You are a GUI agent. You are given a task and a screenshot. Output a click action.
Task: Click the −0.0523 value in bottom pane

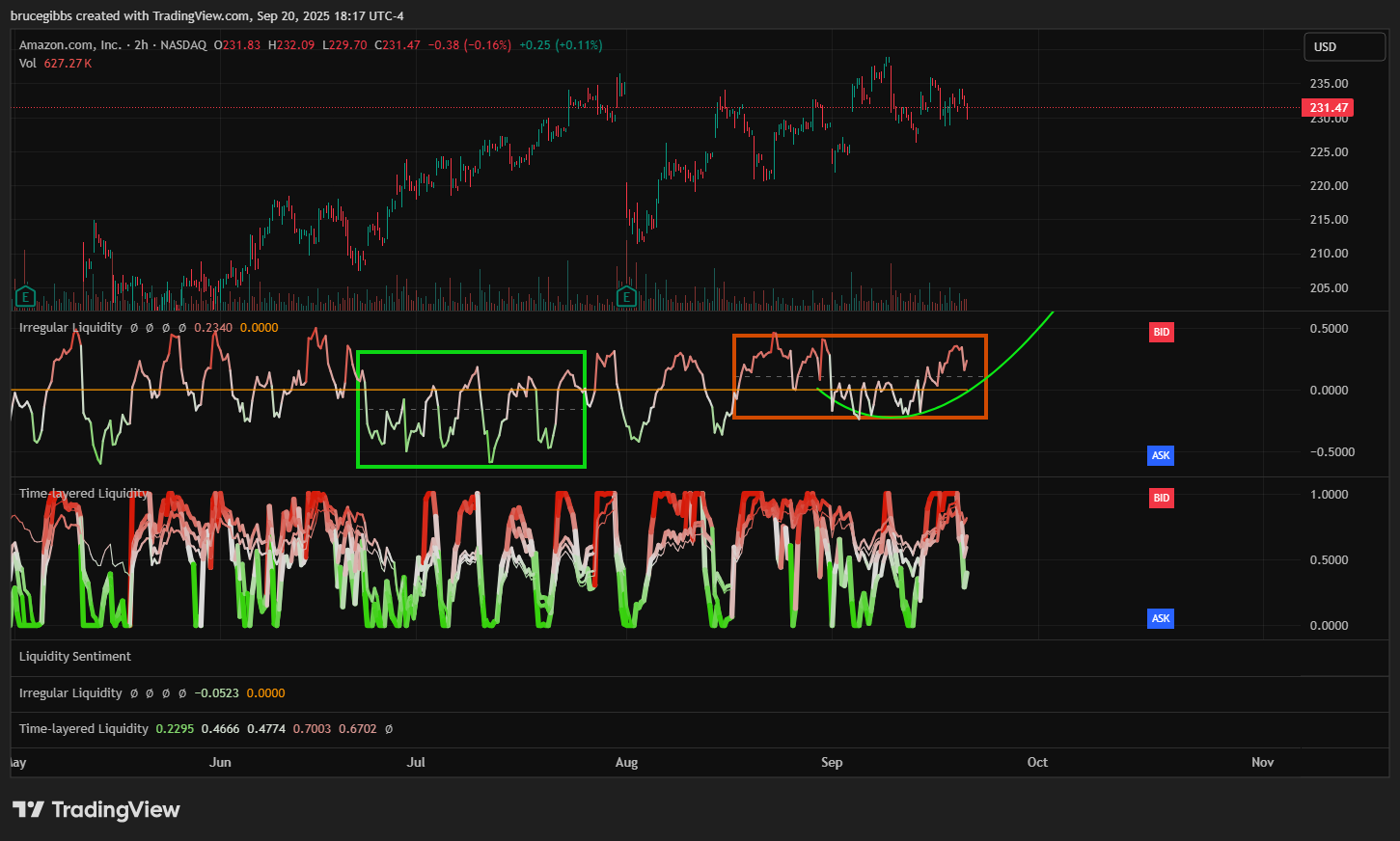[217, 692]
